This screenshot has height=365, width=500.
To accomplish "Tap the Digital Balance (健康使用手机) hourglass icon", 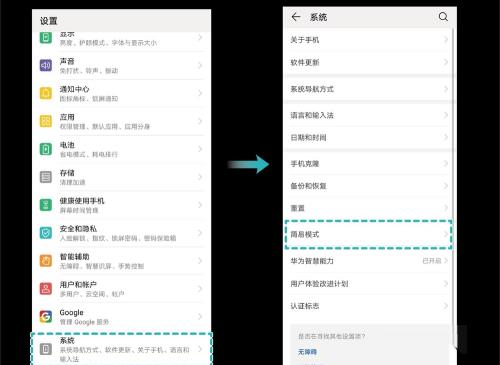I will 46,205.
